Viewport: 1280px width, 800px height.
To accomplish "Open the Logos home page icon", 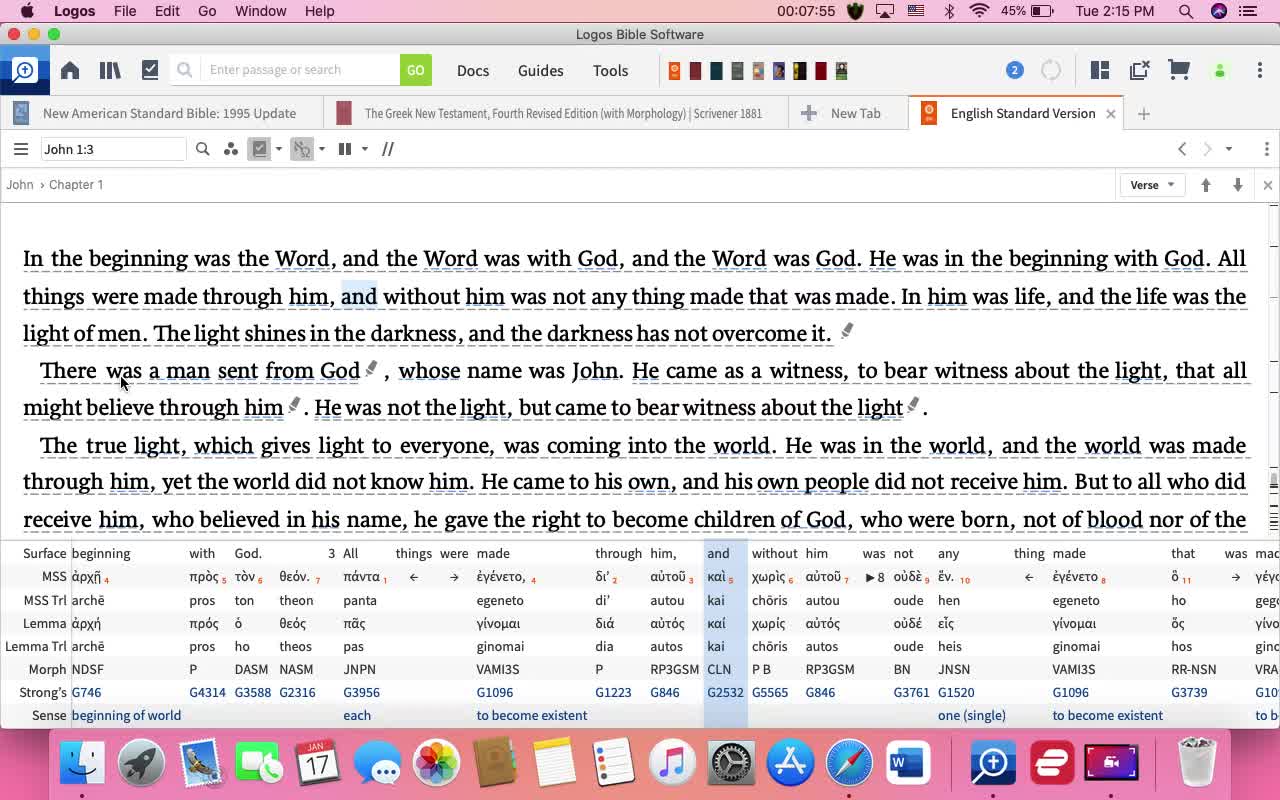I will [70, 70].
